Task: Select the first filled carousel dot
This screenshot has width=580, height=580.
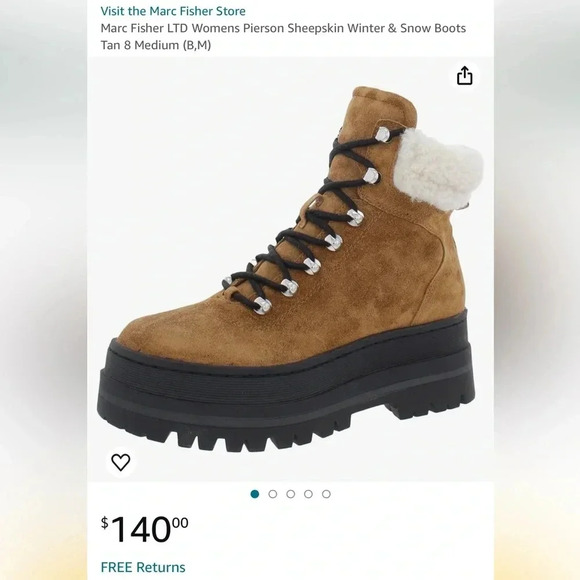Action: (254, 494)
